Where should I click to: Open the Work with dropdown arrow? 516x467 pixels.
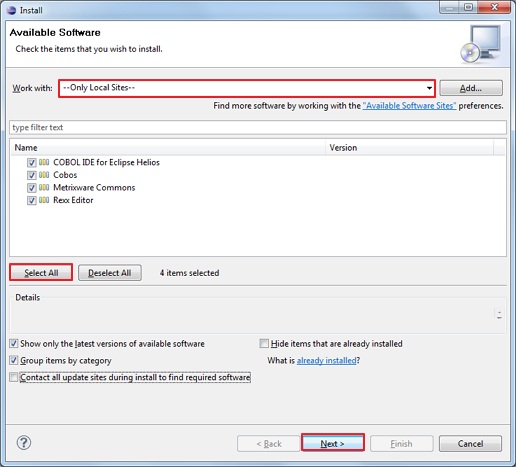pos(429,88)
